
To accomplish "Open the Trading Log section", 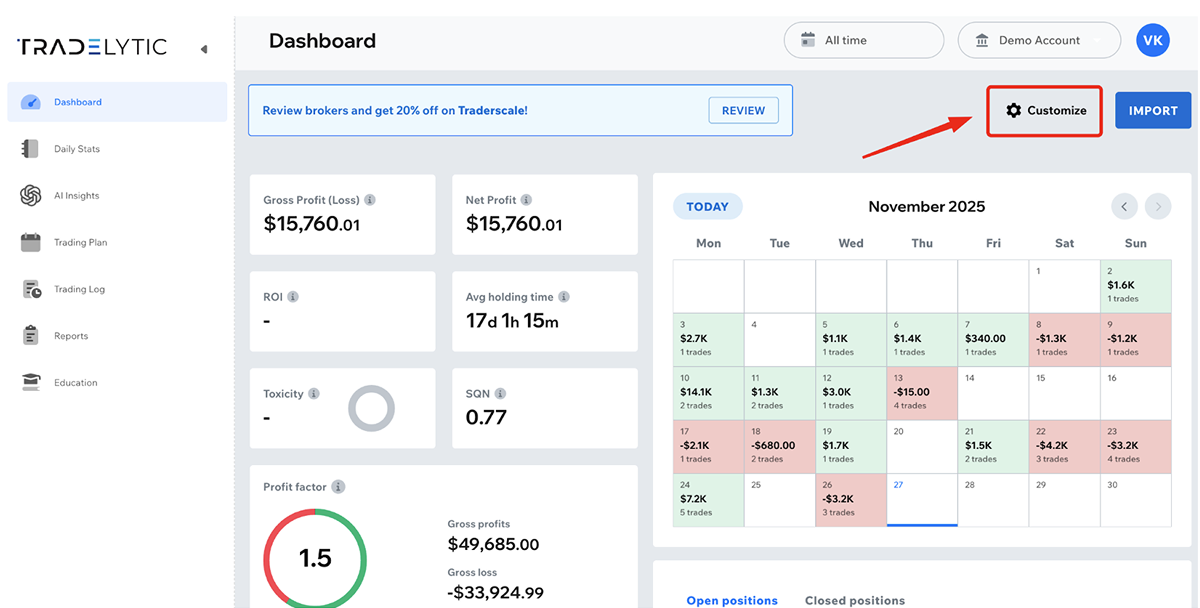I will [31, 288].
